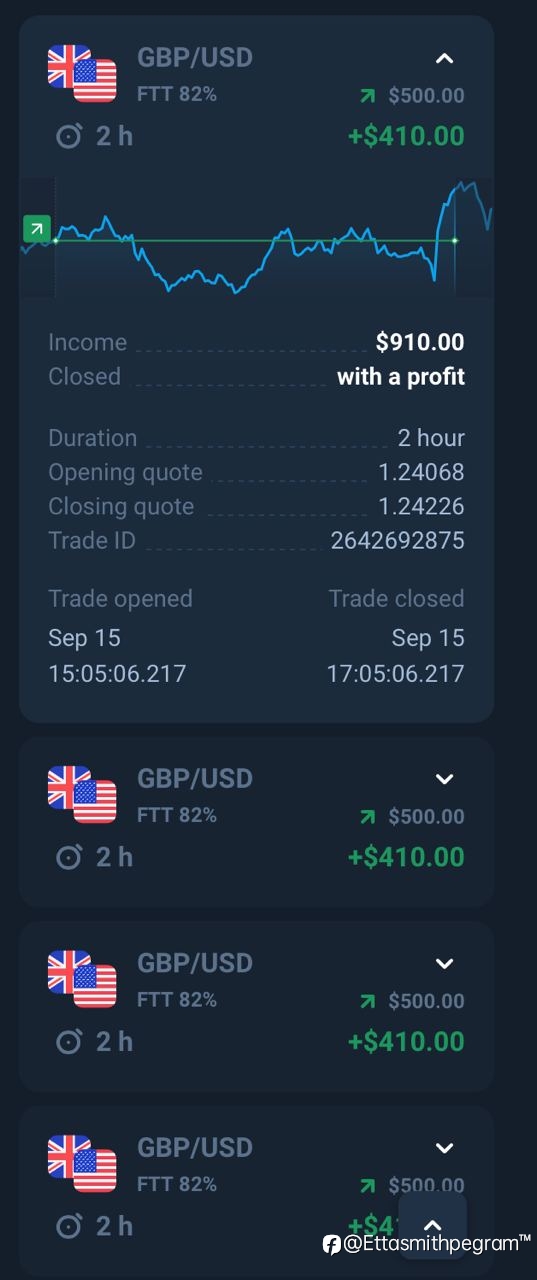Viewport: 537px width, 1280px height.
Task: Tap the scroll-to-top arrow button
Action: click(432, 1225)
